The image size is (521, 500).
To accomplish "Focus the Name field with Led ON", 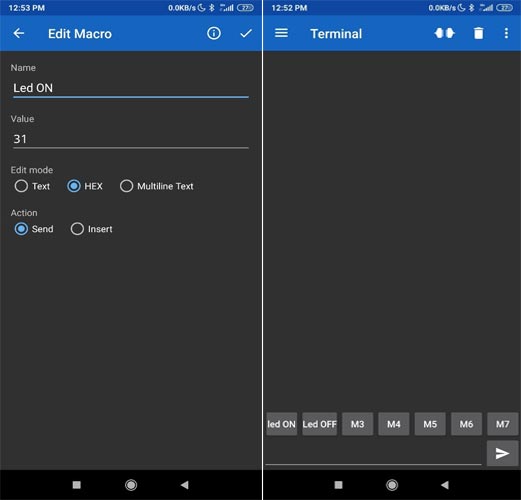I will 131,88.
